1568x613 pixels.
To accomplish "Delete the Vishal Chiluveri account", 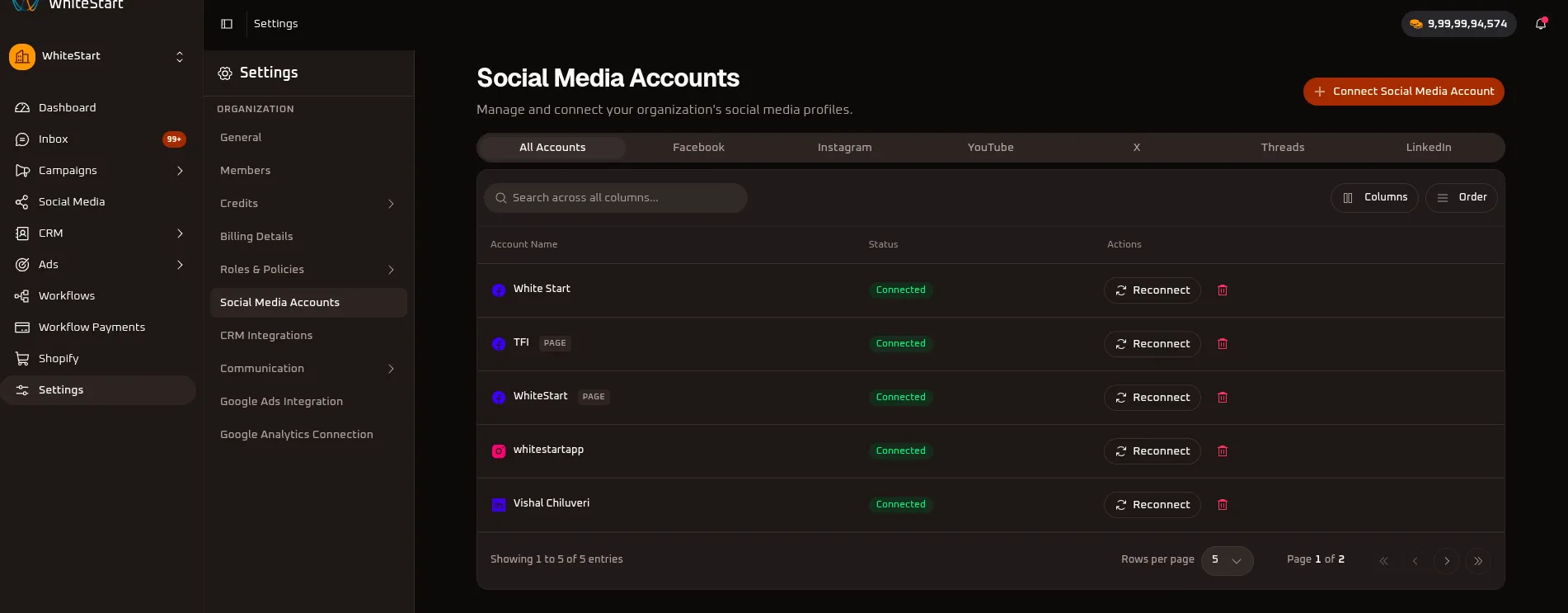I will click(x=1223, y=505).
